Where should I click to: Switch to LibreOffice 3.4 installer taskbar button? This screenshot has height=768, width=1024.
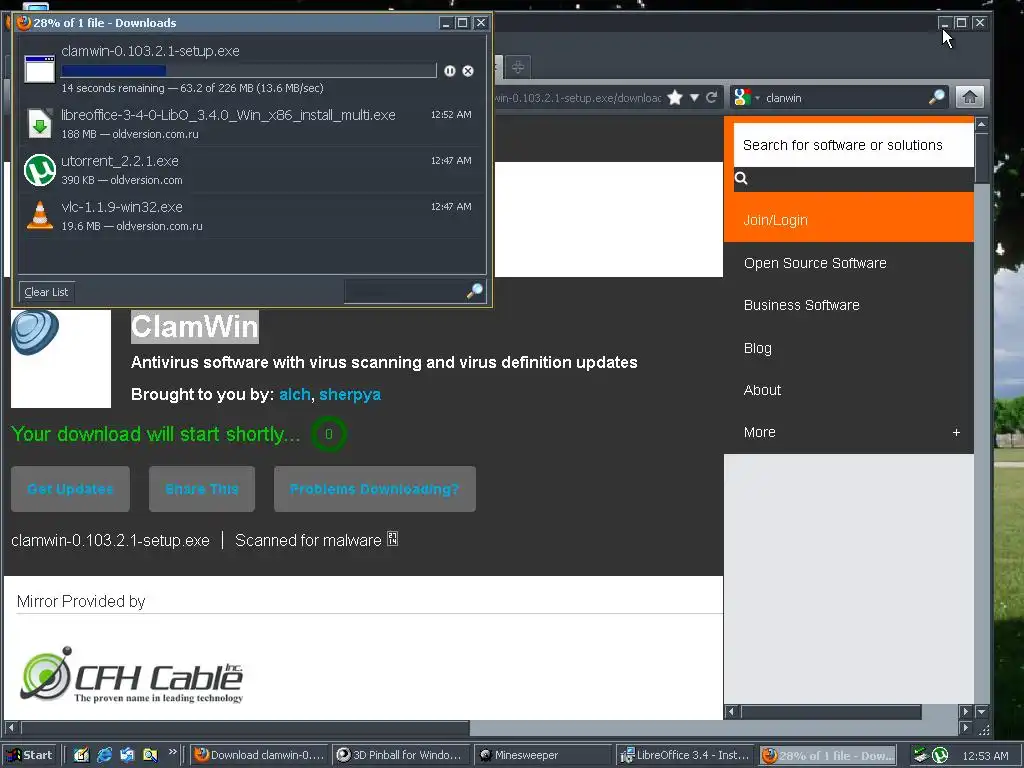(684, 755)
